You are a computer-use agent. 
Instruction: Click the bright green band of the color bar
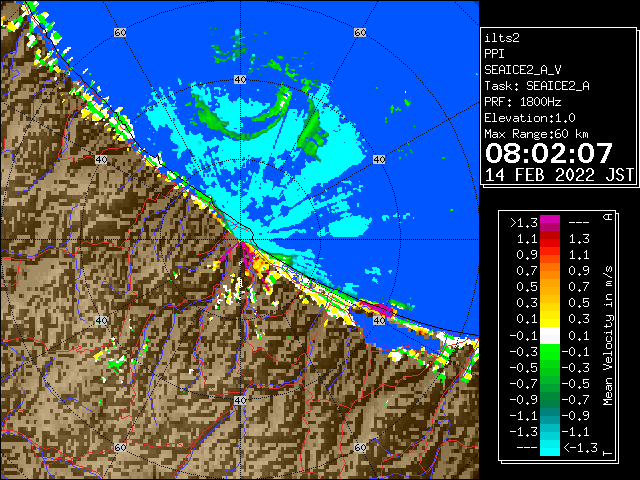pos(550,352)
